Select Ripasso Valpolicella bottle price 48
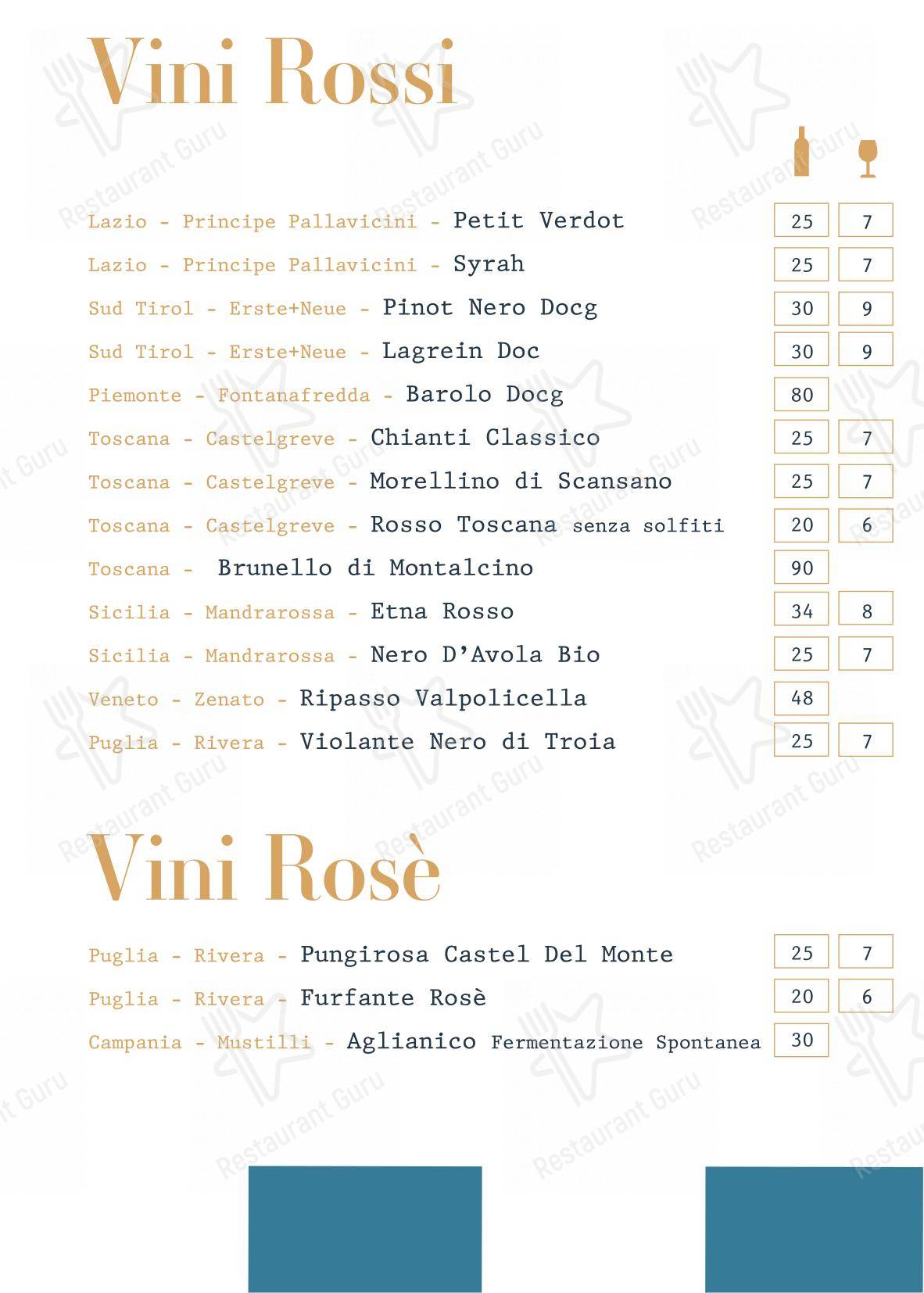Screen dimensions: 924x1293 (x=801, y=698)
